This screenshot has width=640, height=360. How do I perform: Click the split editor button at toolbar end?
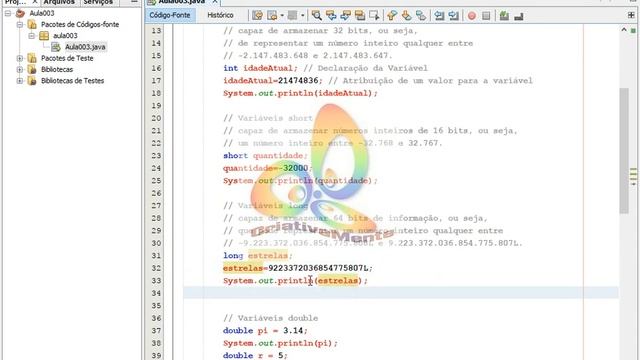(631, 15)
